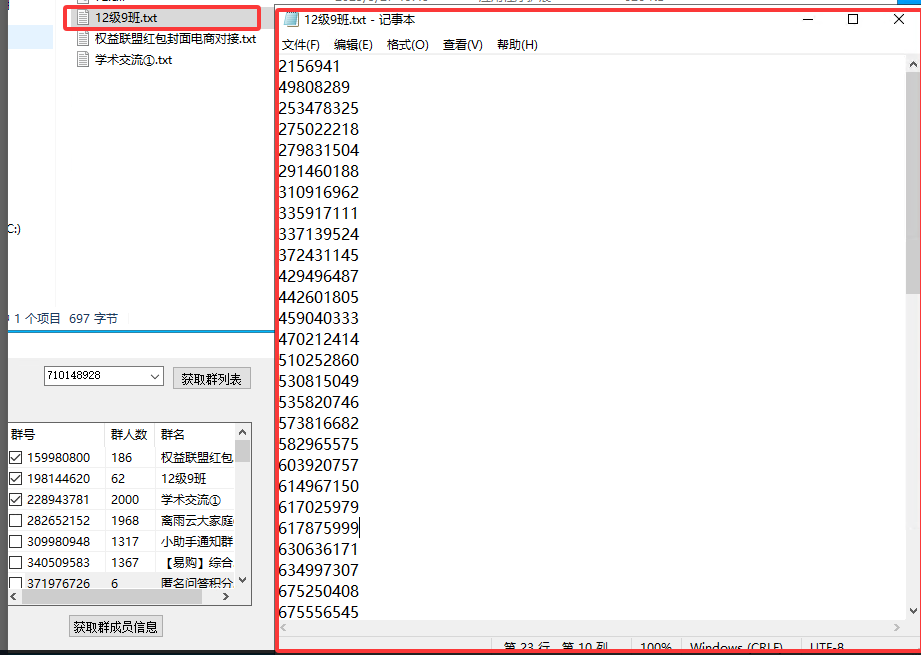Open the 帮助(H) menu

coord(517,44)
